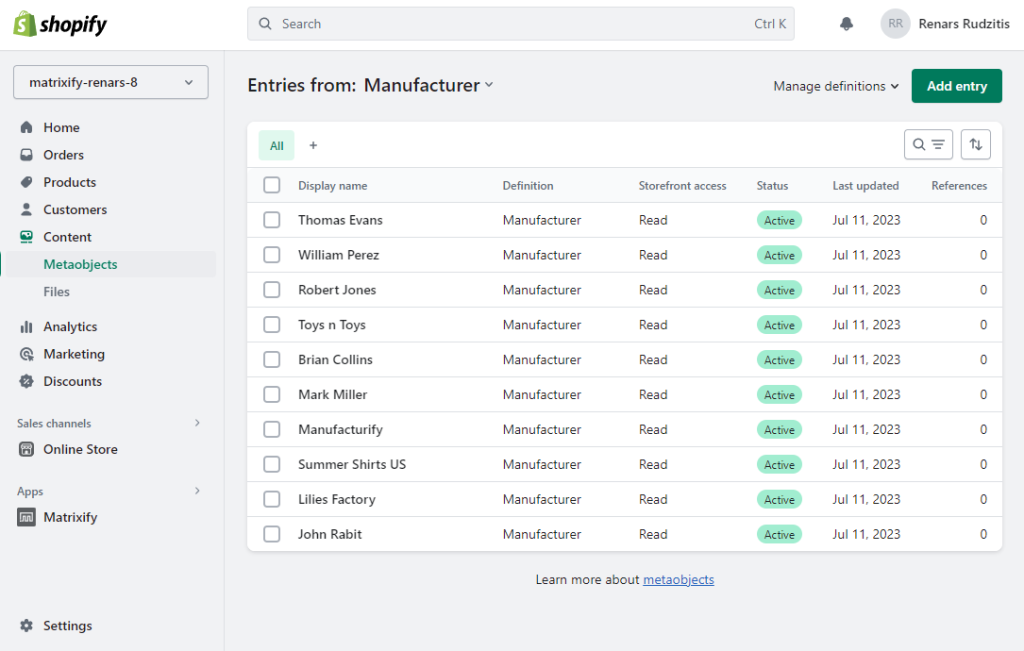Switch to the All entries tab

[276, 145]
